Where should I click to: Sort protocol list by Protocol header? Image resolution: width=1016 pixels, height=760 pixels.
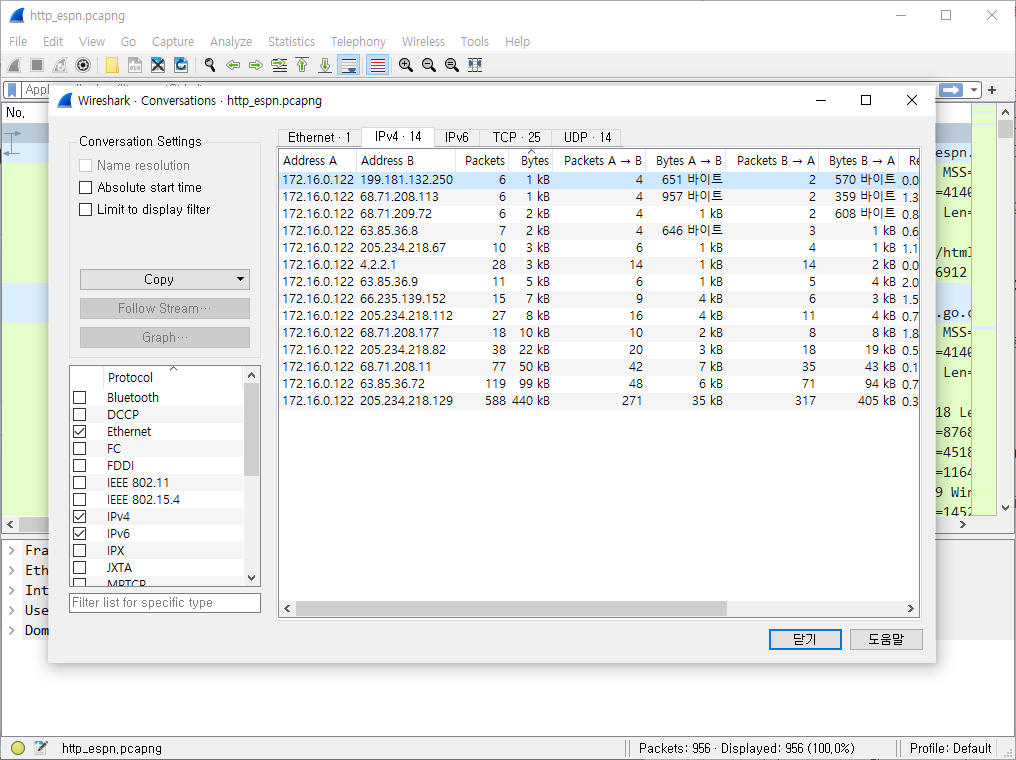(x=173, y=377)
